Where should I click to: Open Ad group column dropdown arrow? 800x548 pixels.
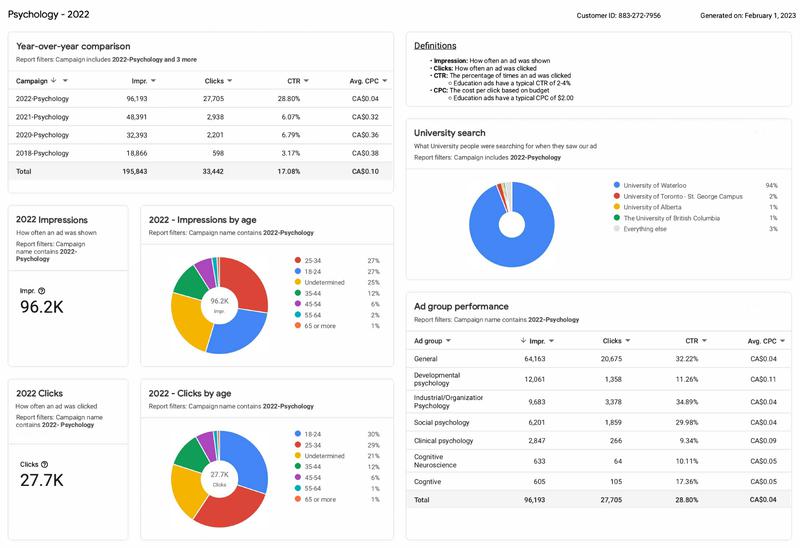pos(448,341)
